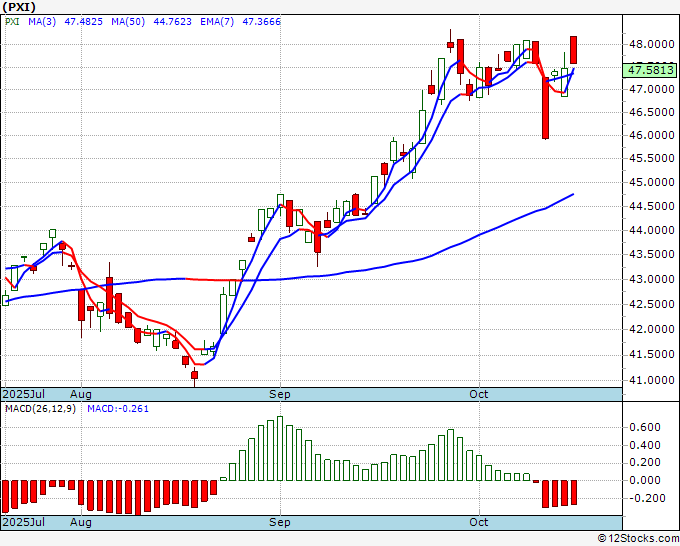The image size is (680, 546).
Task: Click the Sep label on price chart axis
Action: coord(280,394)
